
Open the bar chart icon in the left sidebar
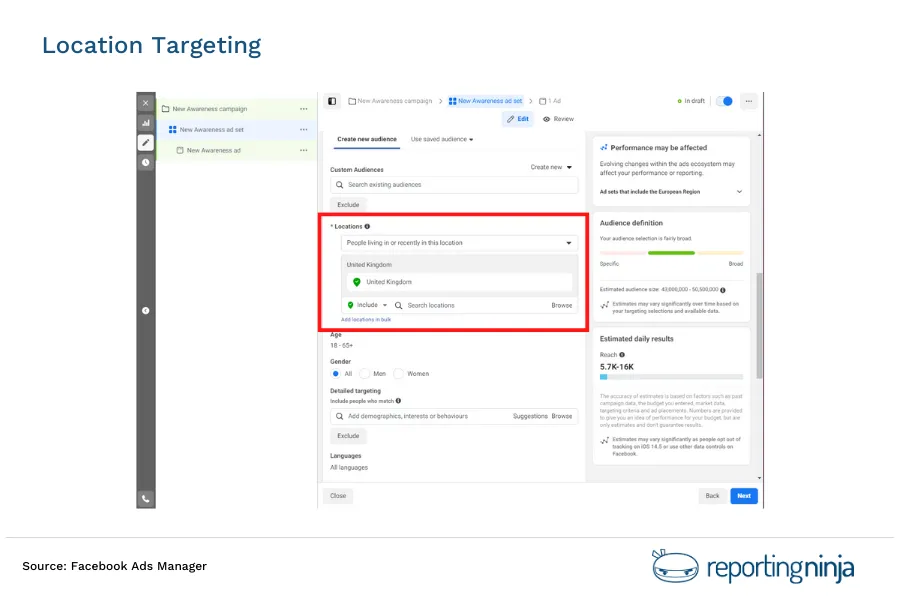point(145,122)
